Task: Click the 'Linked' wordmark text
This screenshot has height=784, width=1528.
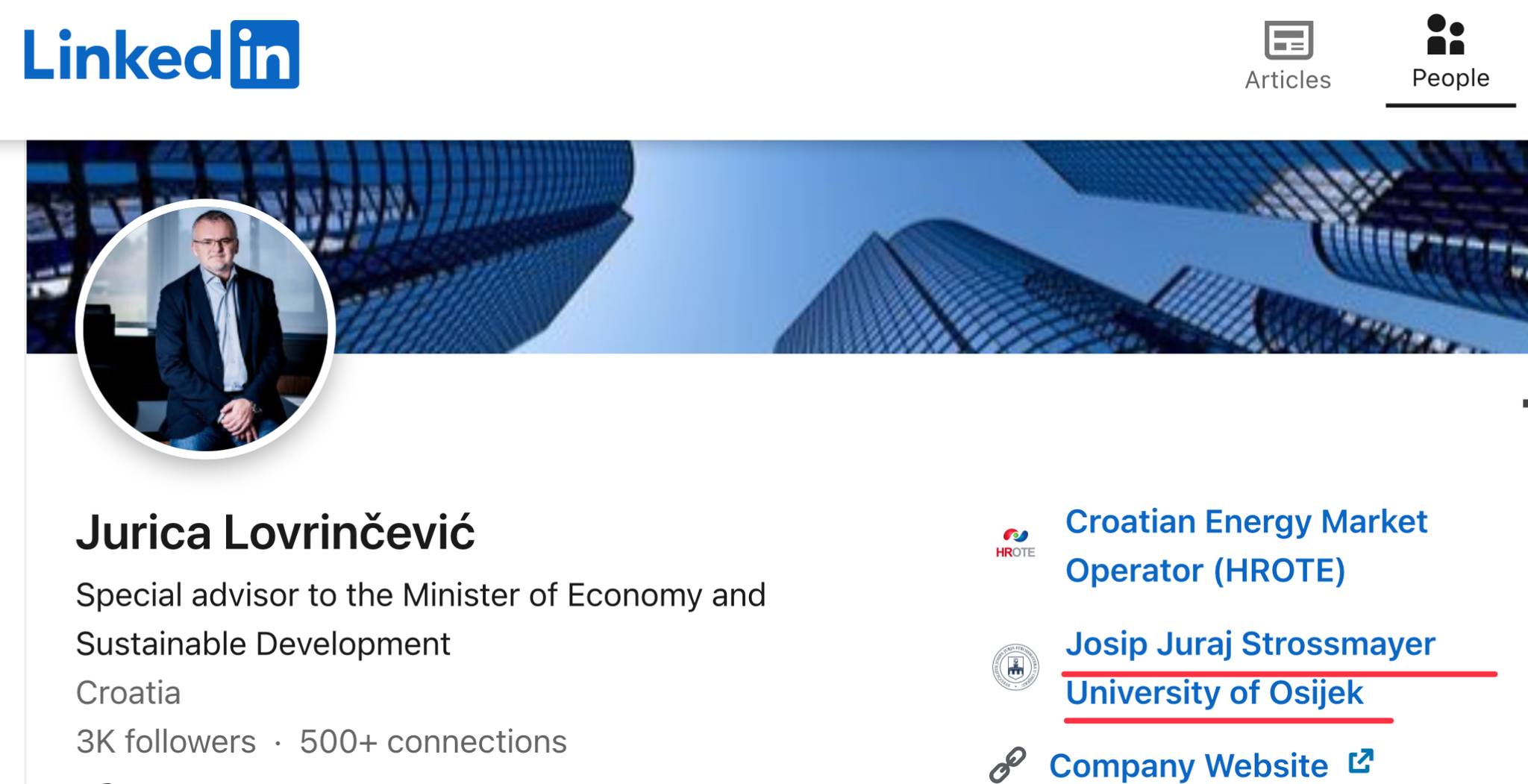Action: [x=123, y=56]
